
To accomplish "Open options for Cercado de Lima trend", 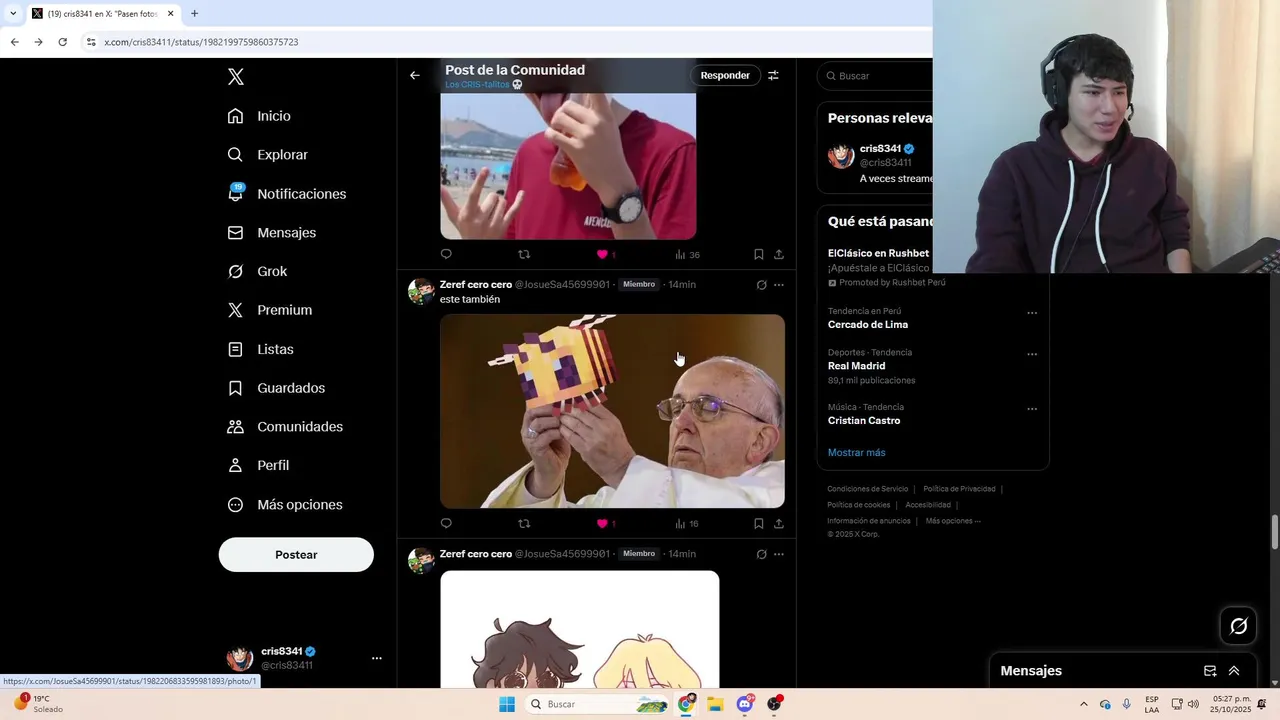I will 1032,313.
